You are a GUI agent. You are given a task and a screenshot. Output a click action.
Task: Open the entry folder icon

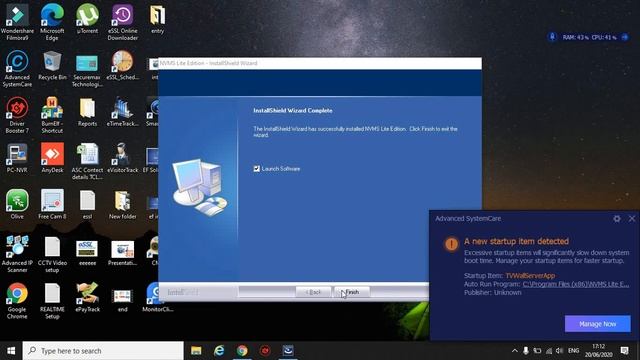[x=158, y=19]
